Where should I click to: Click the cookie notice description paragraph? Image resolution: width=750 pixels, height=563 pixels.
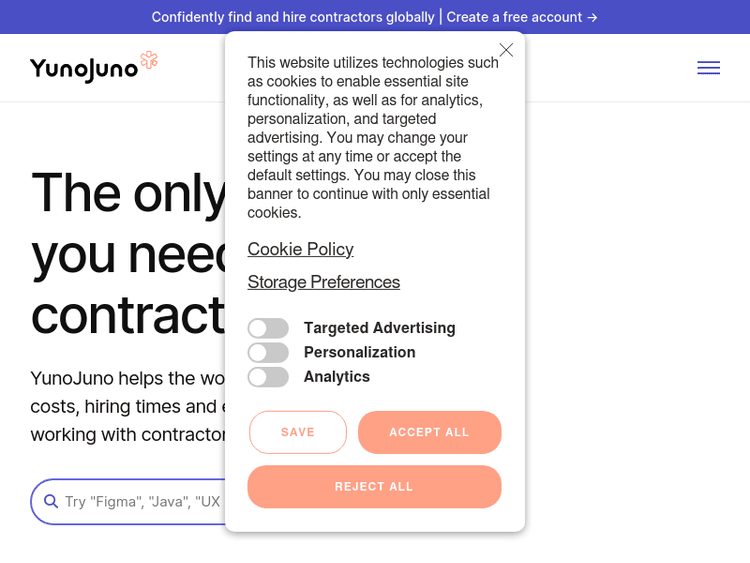(373, 138)
